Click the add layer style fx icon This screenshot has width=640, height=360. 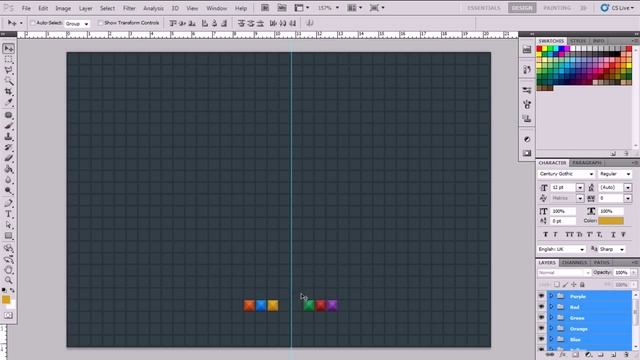point(563,356)
